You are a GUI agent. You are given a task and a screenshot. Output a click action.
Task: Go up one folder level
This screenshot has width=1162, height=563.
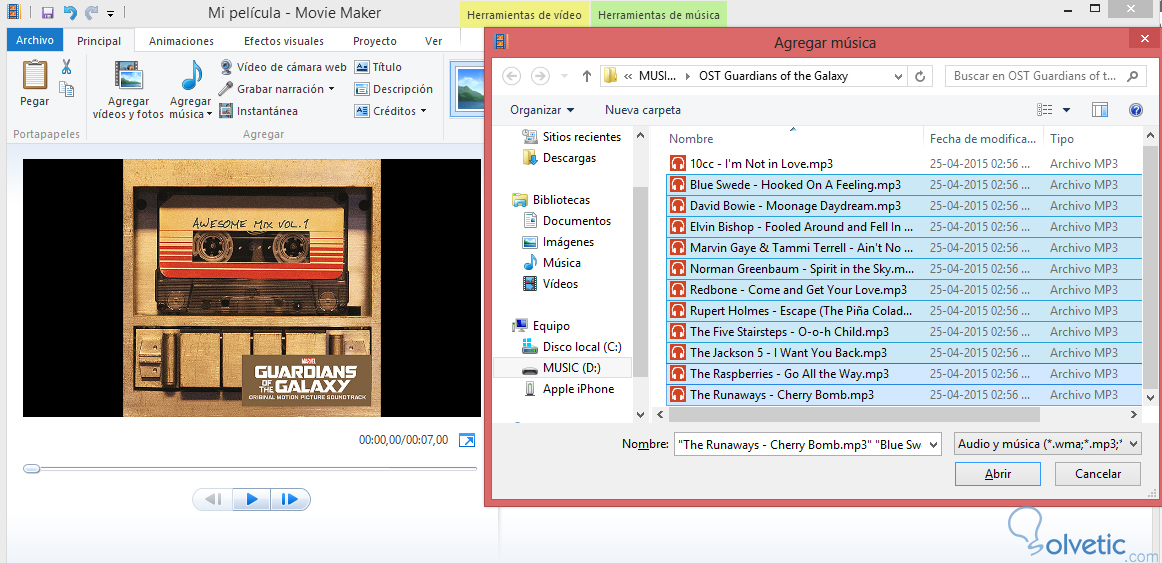586,76
